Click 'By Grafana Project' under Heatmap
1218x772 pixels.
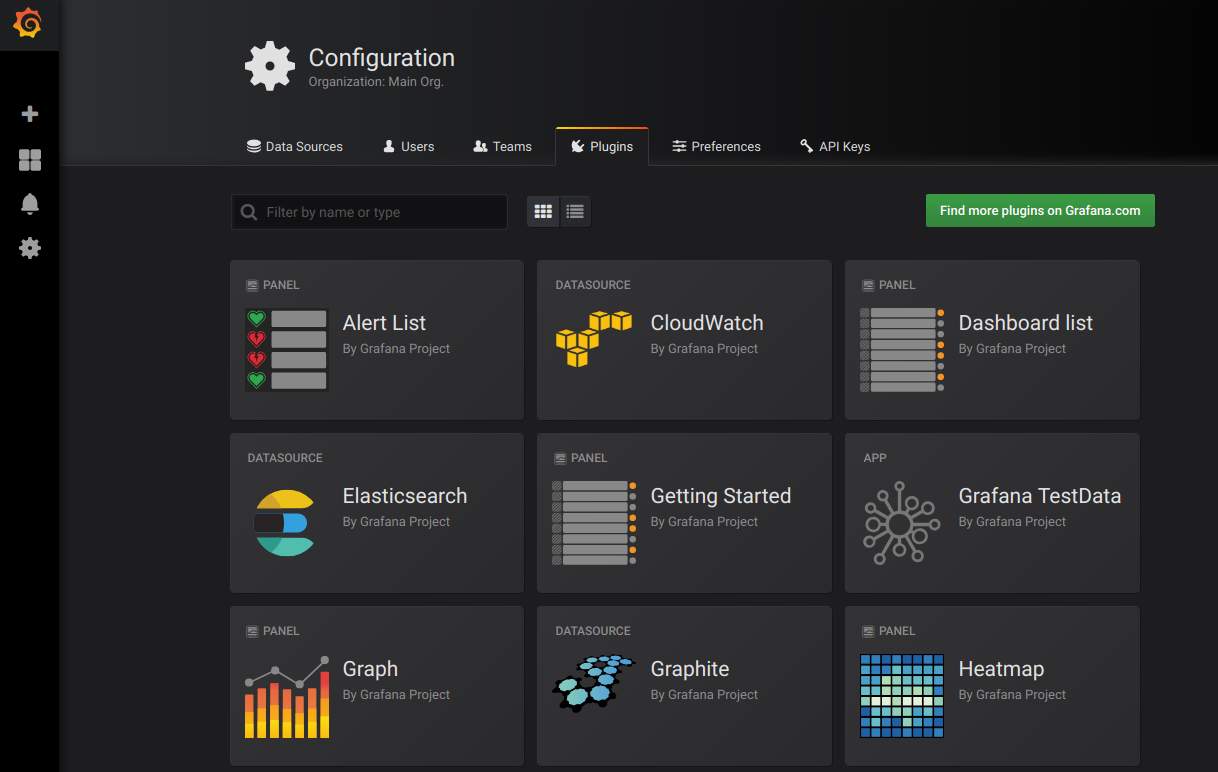(x=1012, y=695)
